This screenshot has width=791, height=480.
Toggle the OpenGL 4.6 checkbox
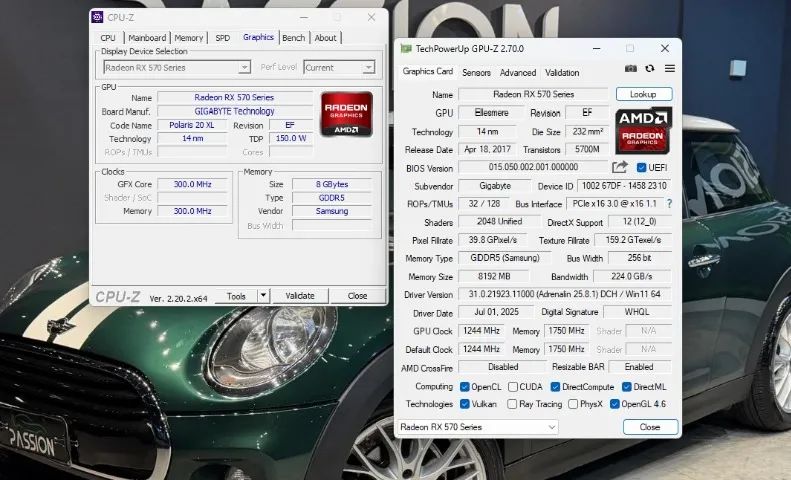(614, 404)
